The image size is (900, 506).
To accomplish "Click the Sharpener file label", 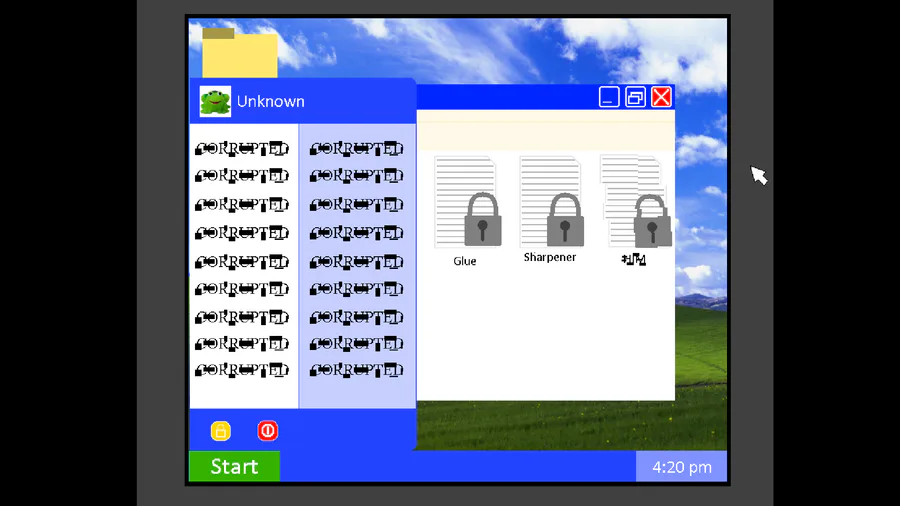I will click(550, 258).
